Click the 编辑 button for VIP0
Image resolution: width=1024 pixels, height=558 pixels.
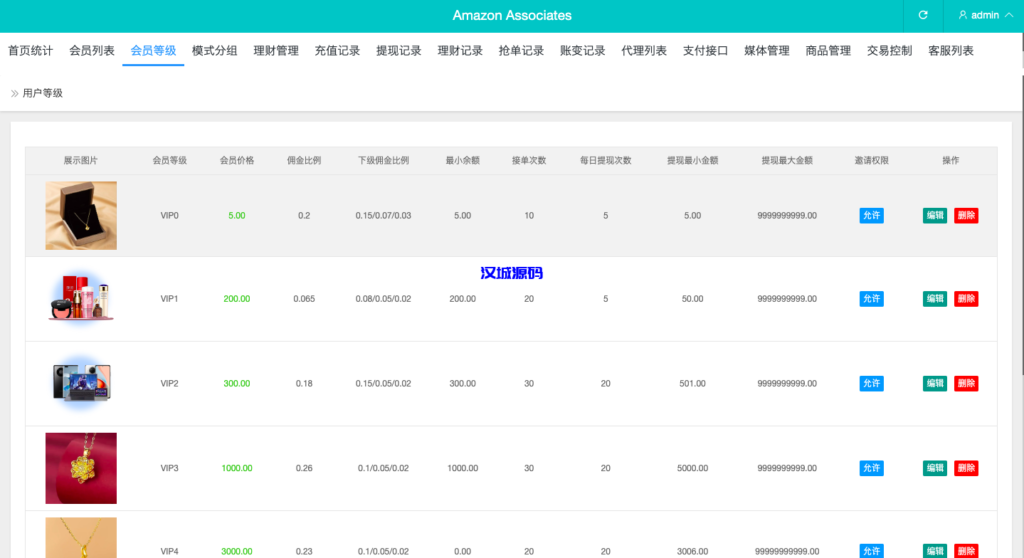click(x=935, y=215)
